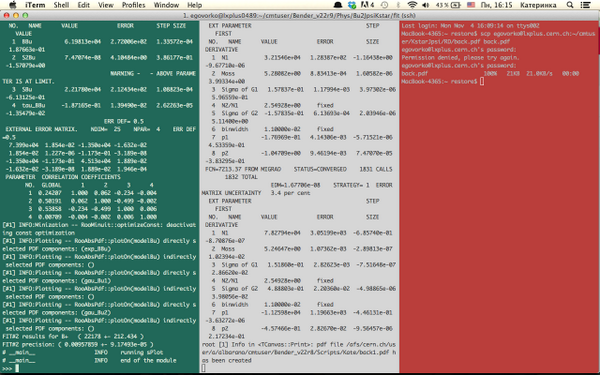The height and width of the screenshot is (375, 600).
Task: Open the Notification Center list icon
Action: coord(585,5)
